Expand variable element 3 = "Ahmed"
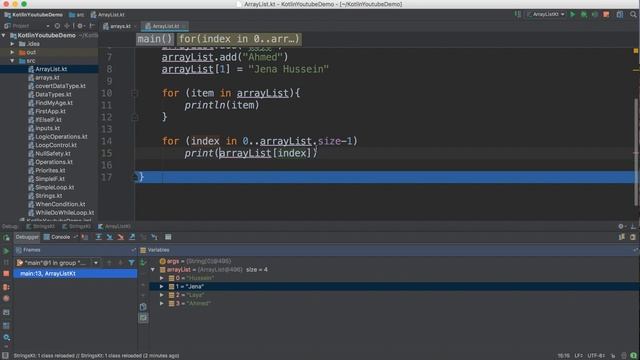The image size is (640, 360). [x=162, y=303]
